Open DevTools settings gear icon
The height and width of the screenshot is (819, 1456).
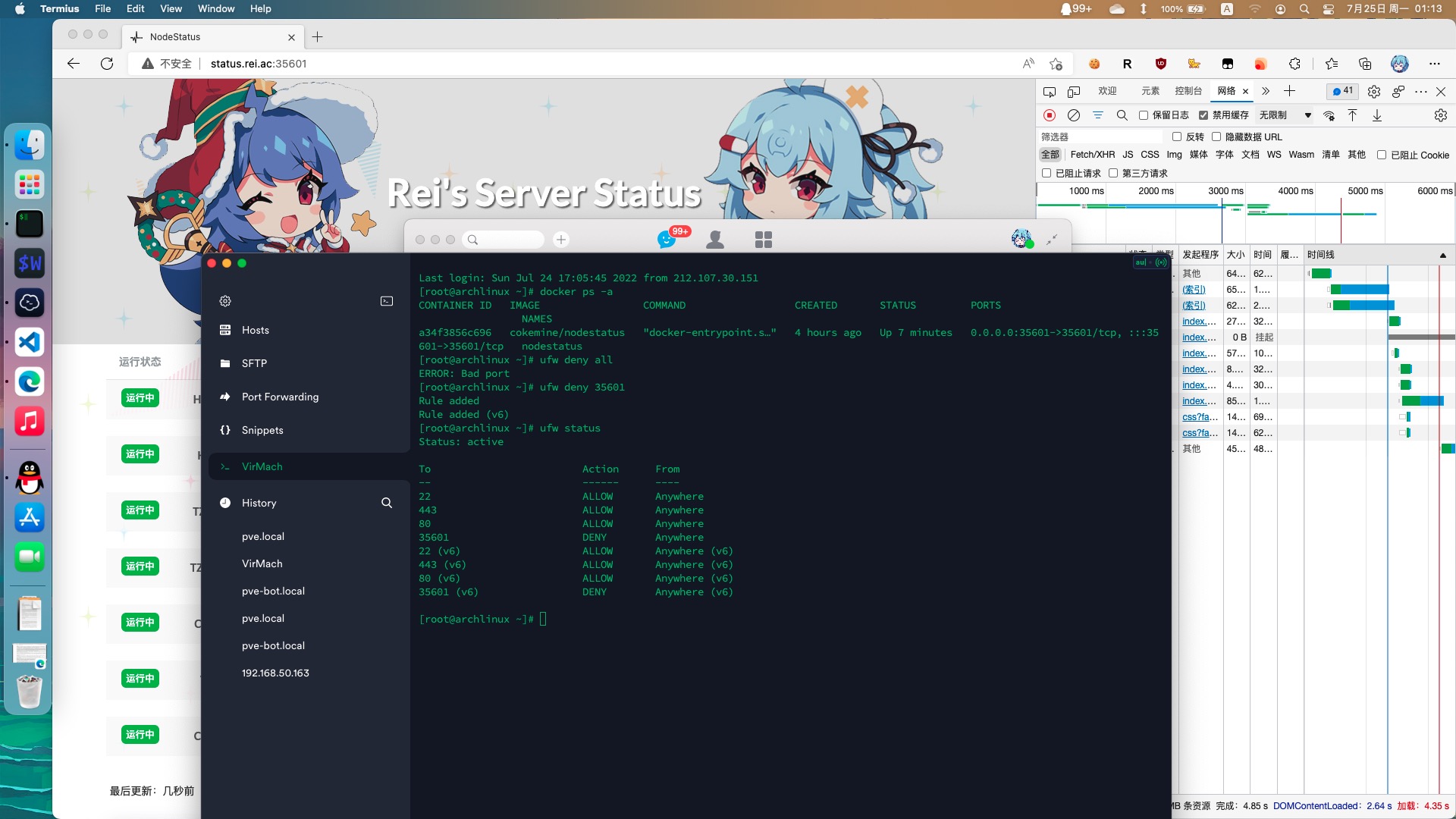[x=1374, y=91]
